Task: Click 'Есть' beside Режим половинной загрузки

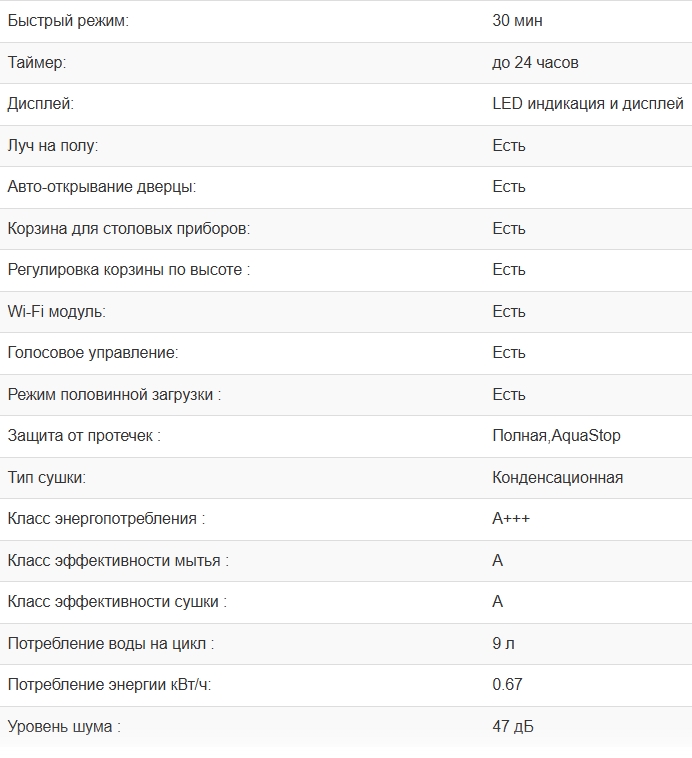Action: 509,395
